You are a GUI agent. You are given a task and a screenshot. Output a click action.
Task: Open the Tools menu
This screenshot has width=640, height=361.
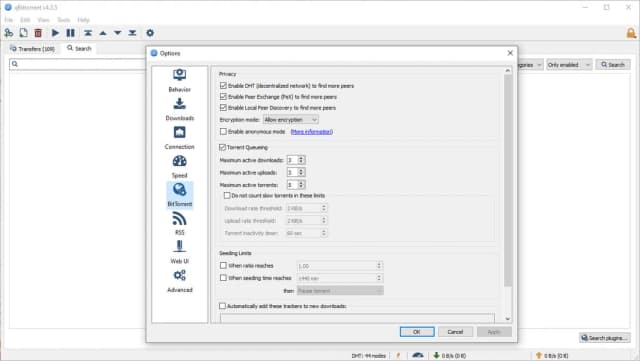coord(64,20)
